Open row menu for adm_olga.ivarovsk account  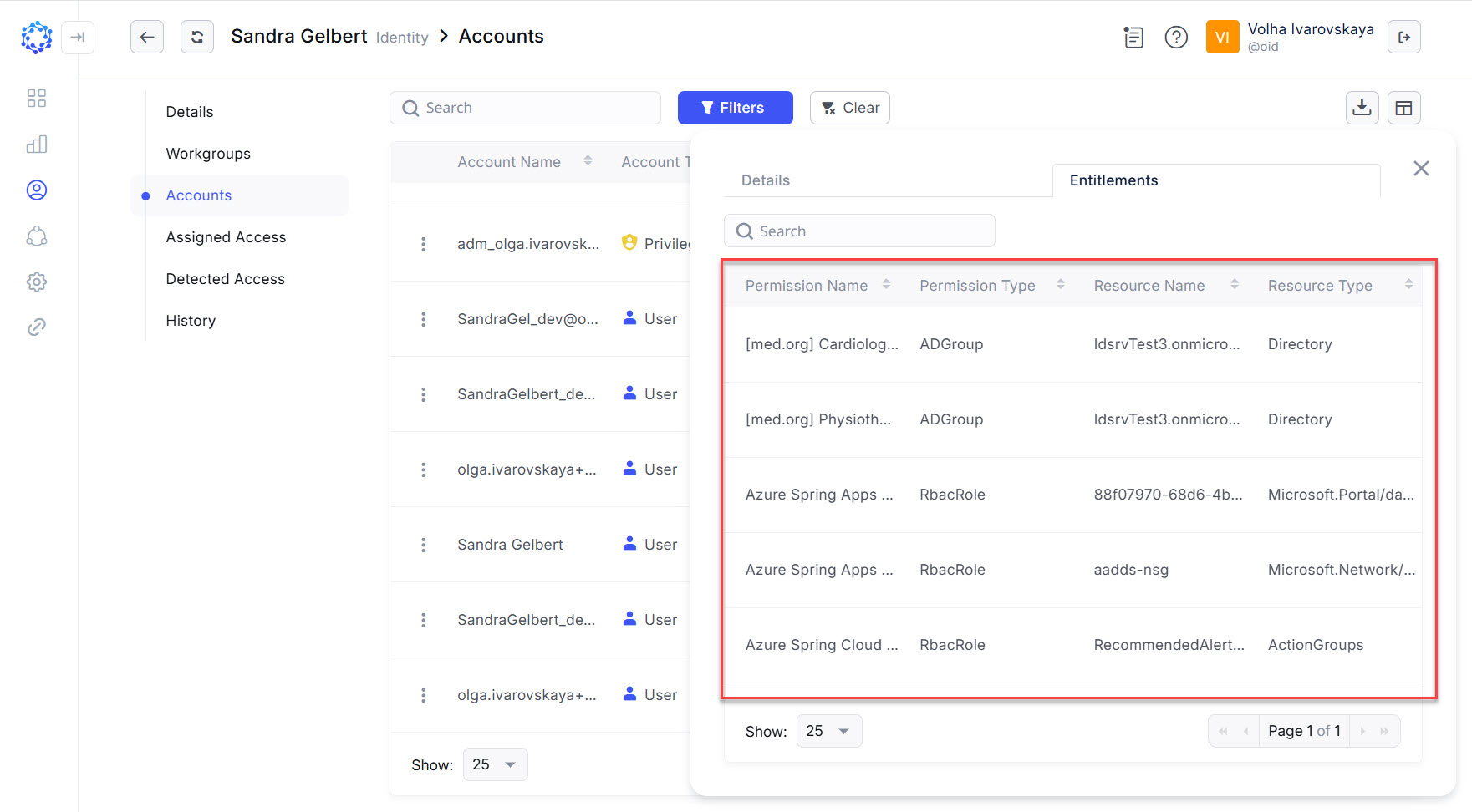coord(423,244)
